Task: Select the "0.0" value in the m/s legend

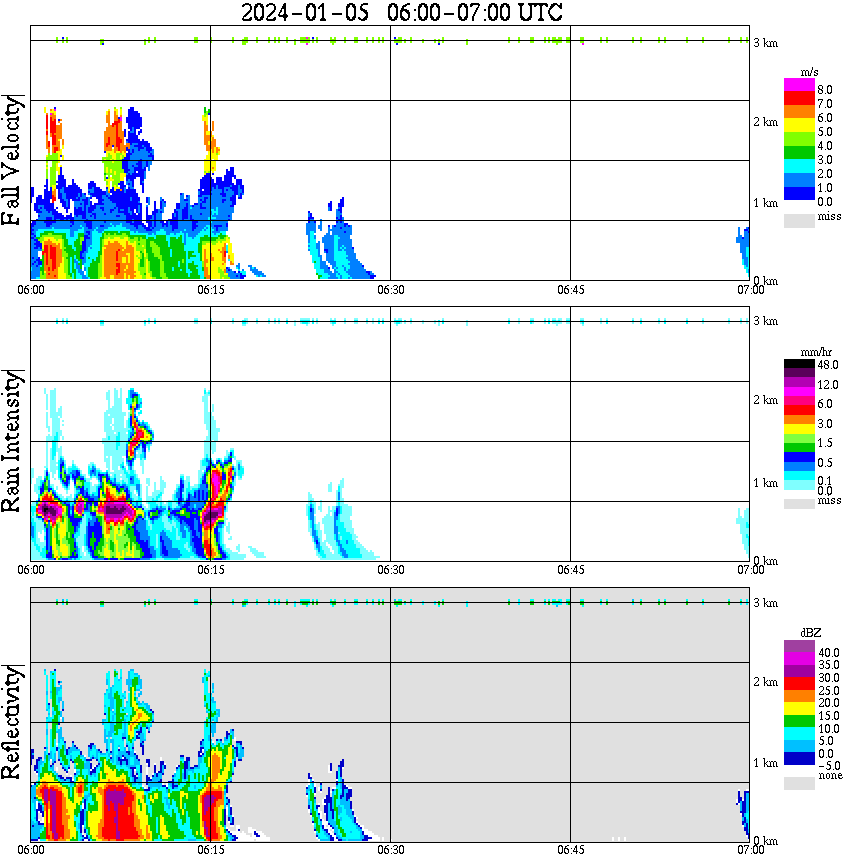Action: (x=825, y=202)
